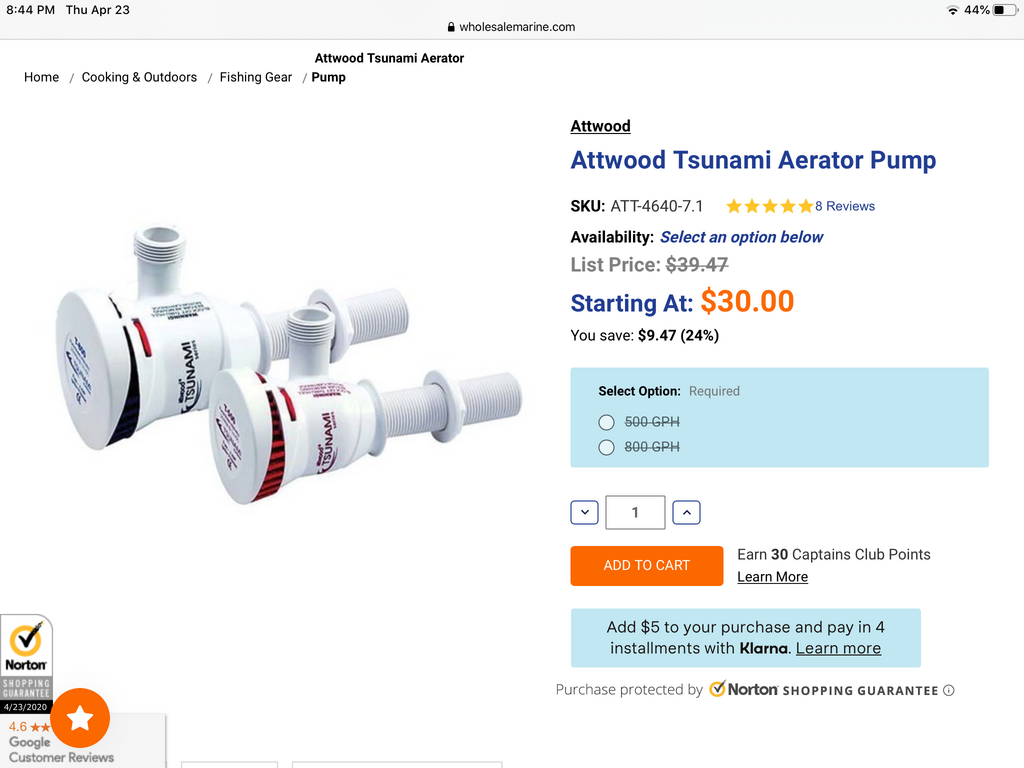Screen dimensions: 1024x768
Task: Click the quantity input field
Action: tap(635, 513)
